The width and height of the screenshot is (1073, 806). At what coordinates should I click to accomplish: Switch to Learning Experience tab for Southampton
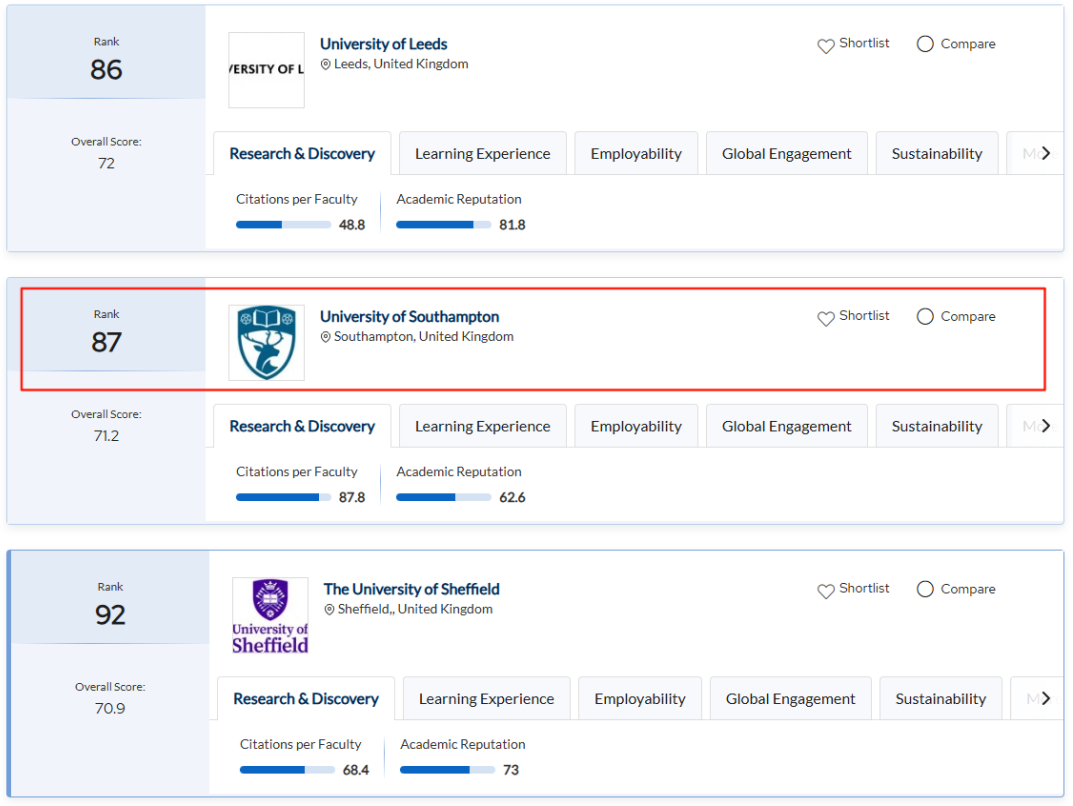click(482, 426)
